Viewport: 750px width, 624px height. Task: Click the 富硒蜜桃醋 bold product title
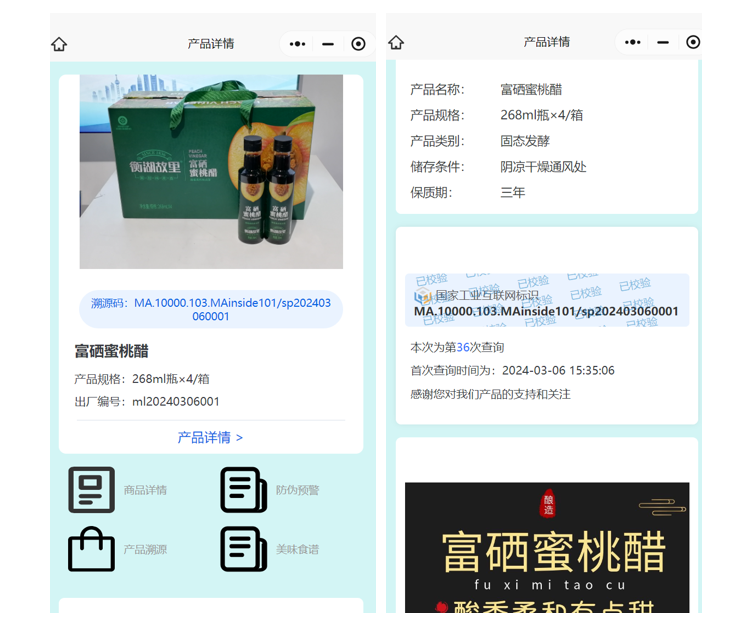(x=111, y=351)
